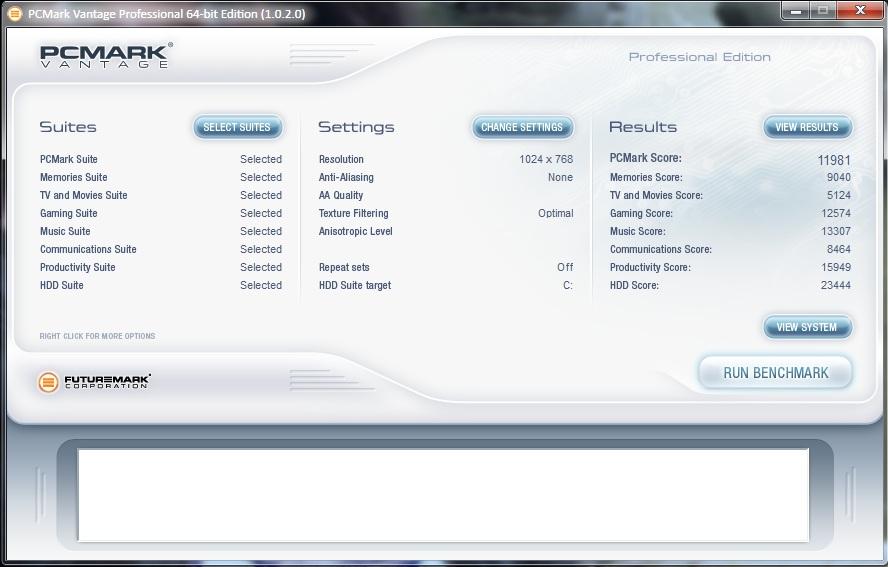Click the PCMark Score: label
The height and width of the screenshot is (567, 888).
[x=646, y=158]
